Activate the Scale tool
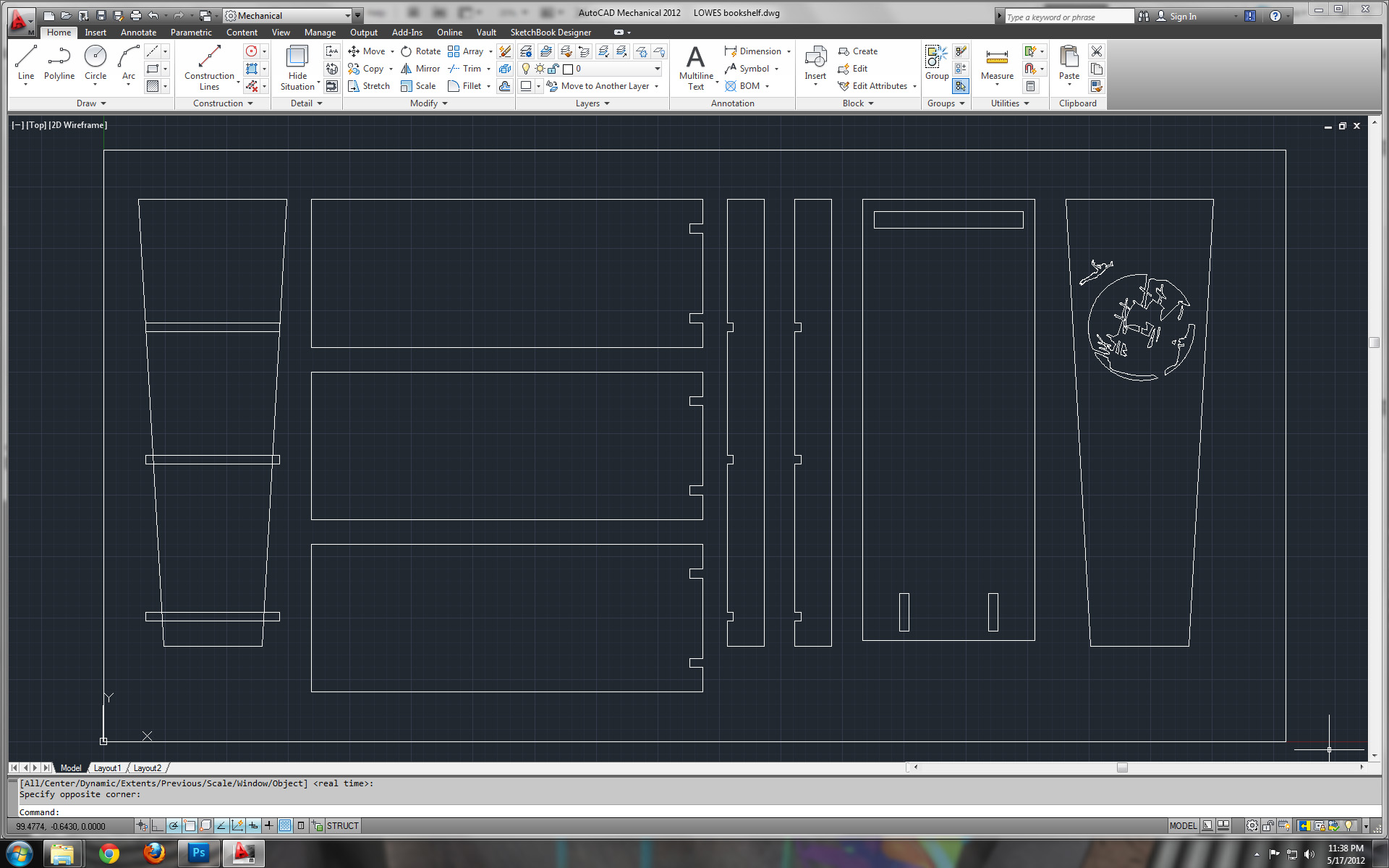 click(x=418, y=86)
